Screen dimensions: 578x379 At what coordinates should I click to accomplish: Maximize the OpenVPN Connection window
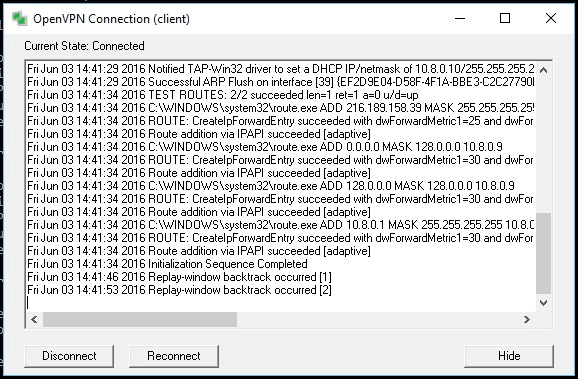coord(505,18)
